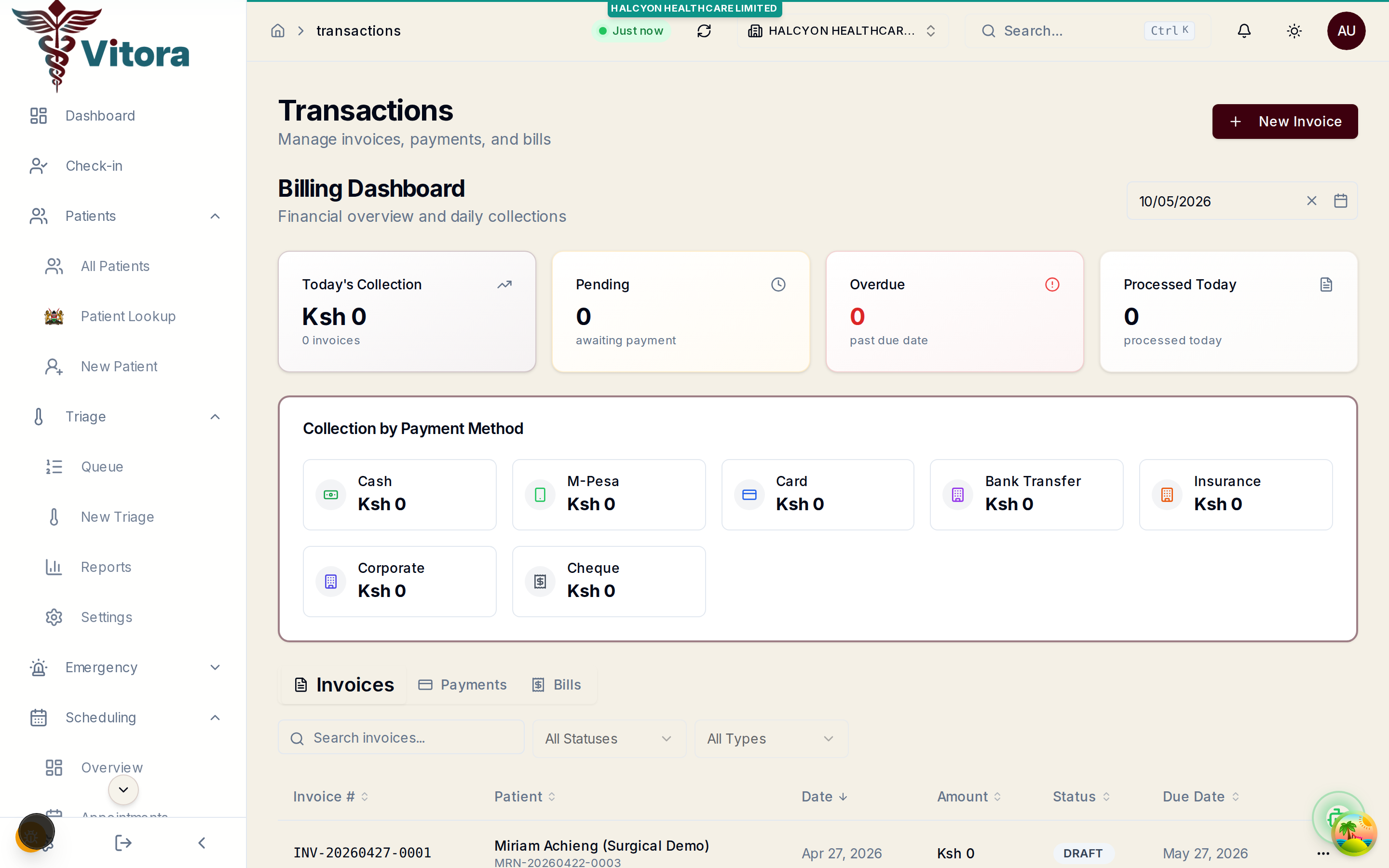
Task: Open Dashboard in the sidebar
Action: click(123, 116)
